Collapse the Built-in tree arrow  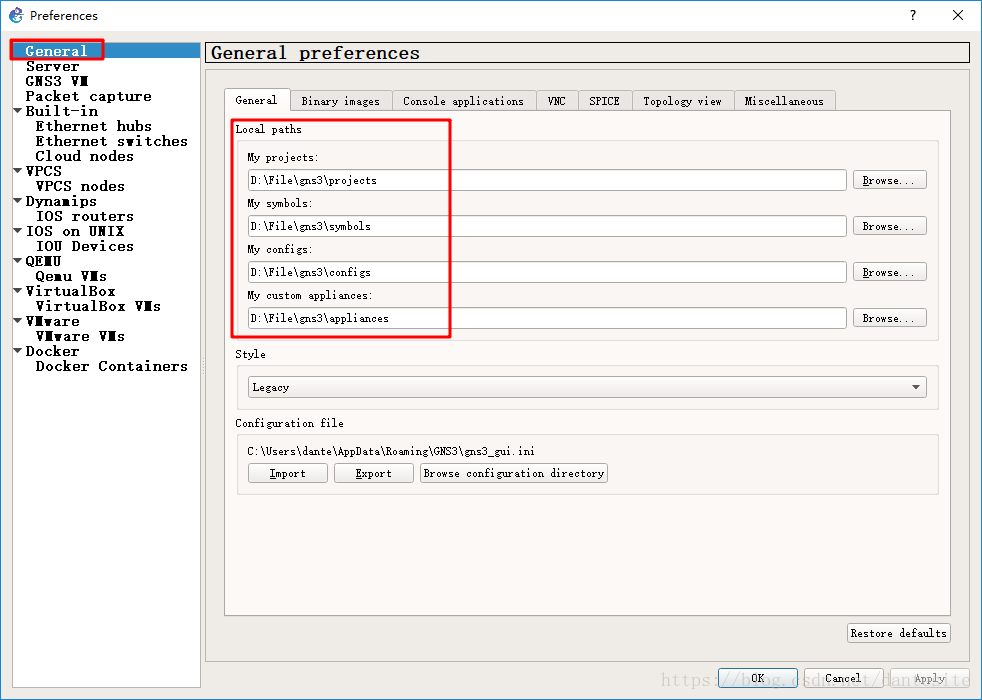tap(18, 111)
